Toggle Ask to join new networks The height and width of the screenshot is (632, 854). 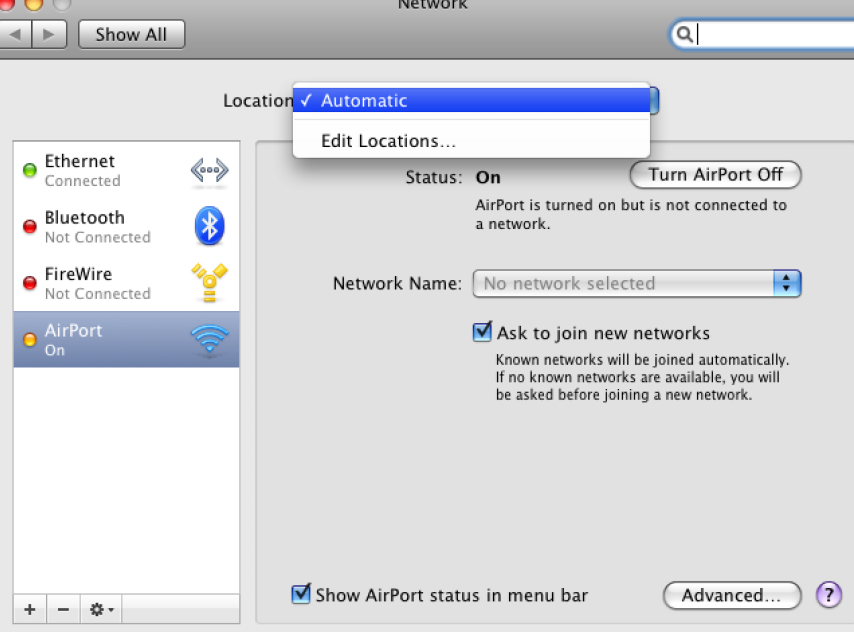(x=483, y=332)
